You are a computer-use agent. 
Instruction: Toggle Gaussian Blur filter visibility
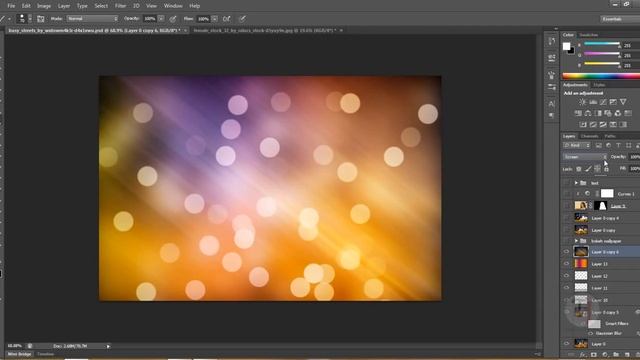click(x=591, y=333)
